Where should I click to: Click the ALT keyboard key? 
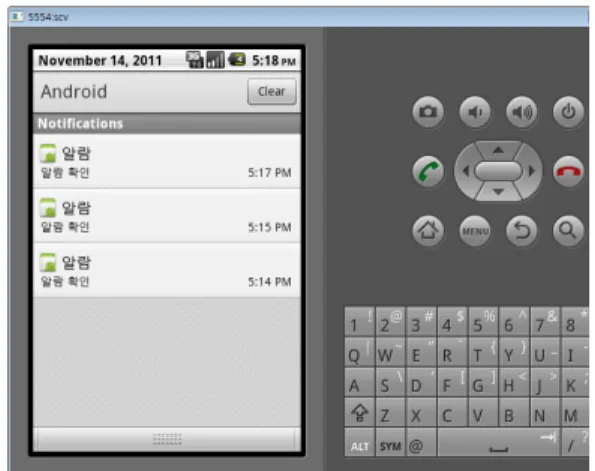point(359,443)
